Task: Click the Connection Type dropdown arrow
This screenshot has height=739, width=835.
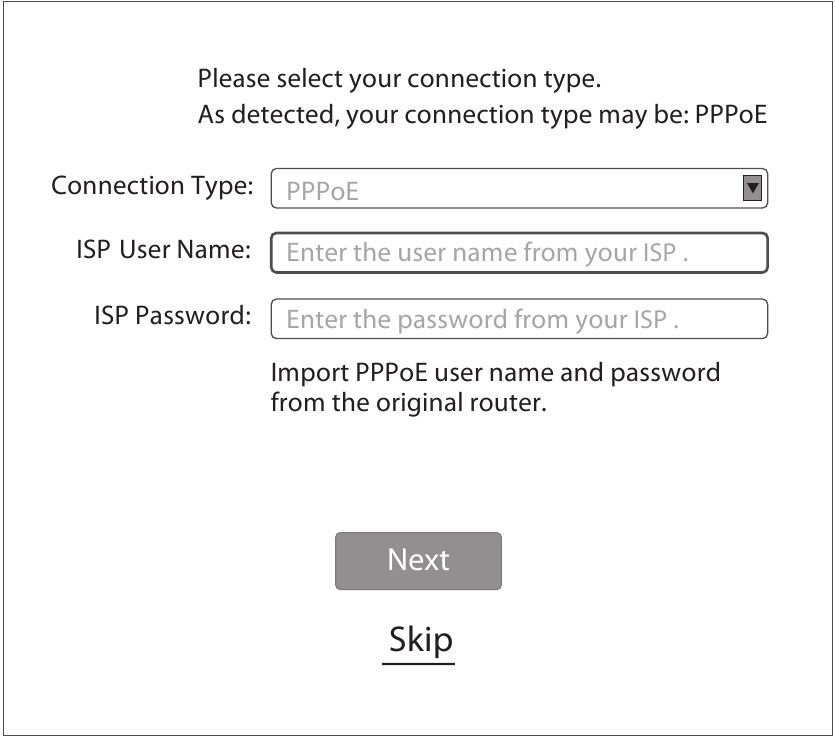Action: click(x=752, y=187)
